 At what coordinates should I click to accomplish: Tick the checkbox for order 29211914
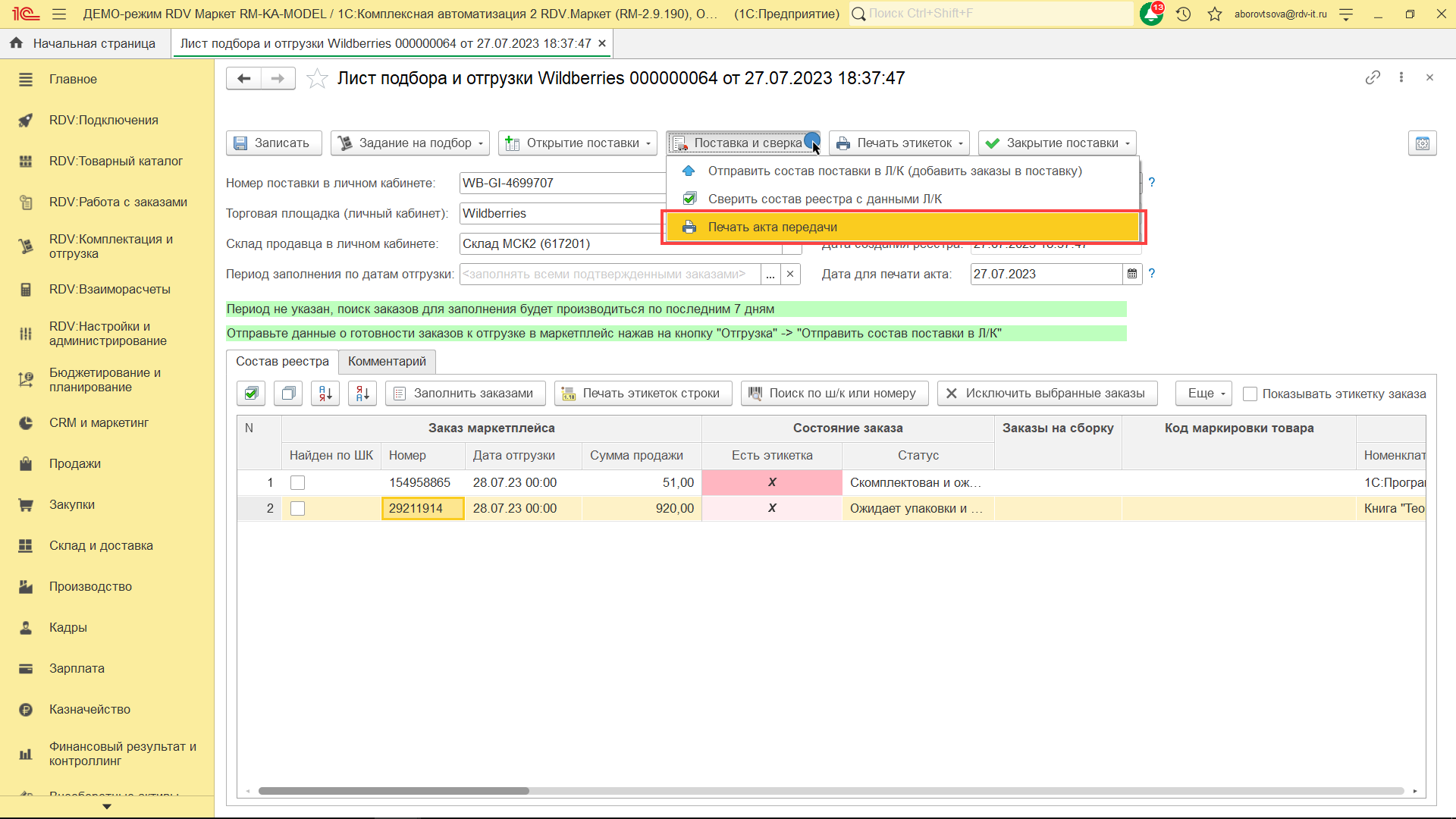pyautogui.click(x=298, y=508)
